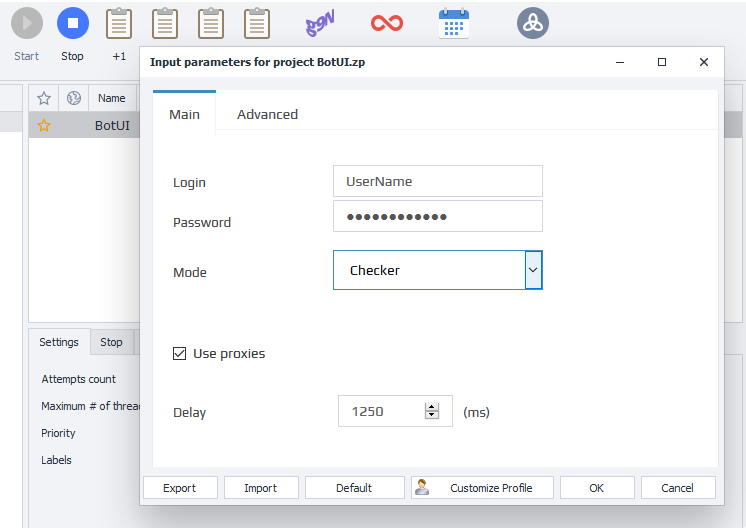
Task: Click the red infinity loop icon
Action: point(386,23)
